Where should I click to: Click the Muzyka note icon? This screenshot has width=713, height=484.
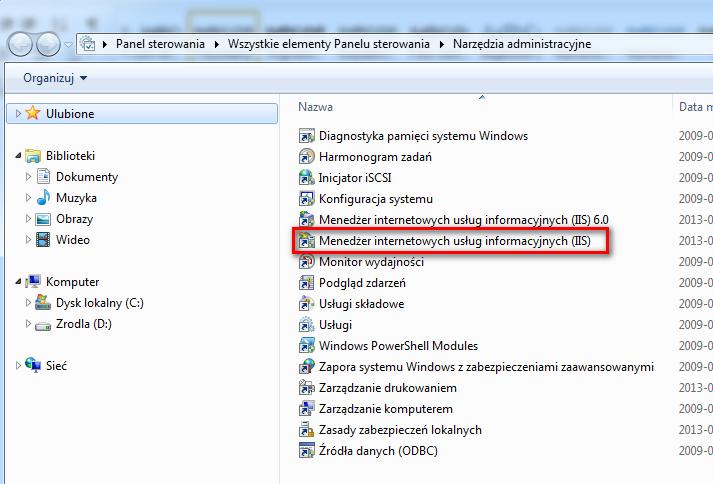[x=43, y=197]
